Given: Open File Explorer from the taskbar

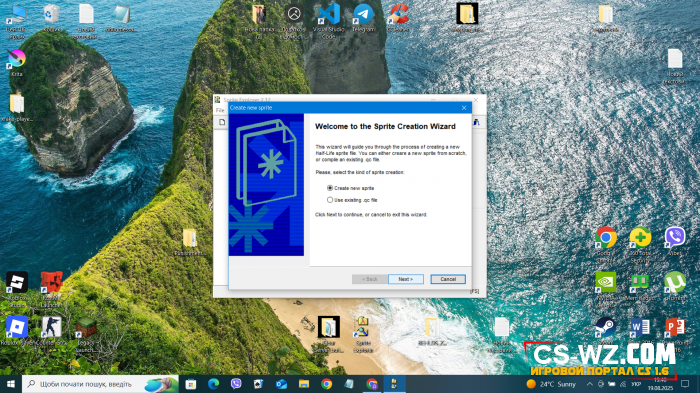Looking at the screenshot, I should [304, 384].
